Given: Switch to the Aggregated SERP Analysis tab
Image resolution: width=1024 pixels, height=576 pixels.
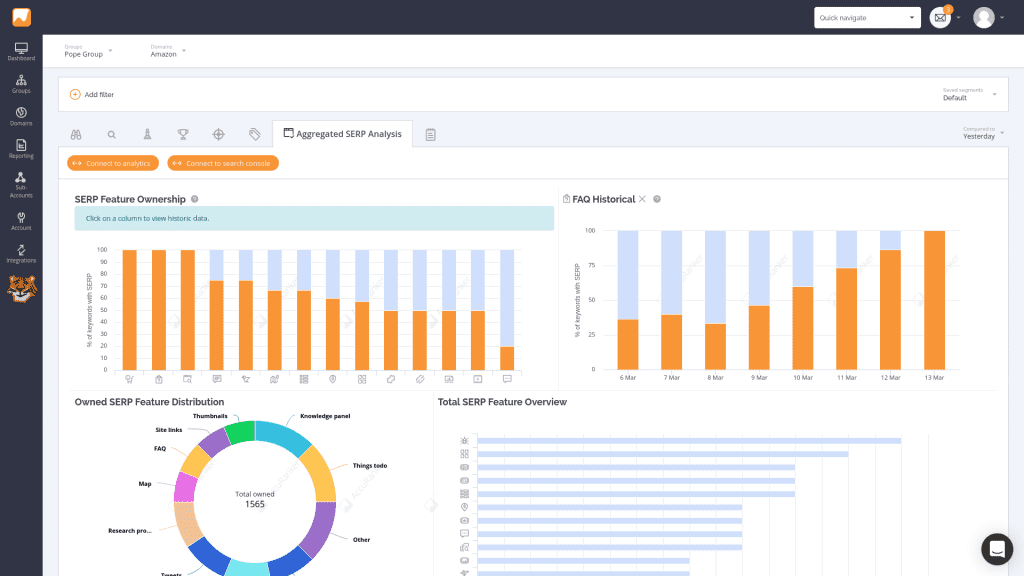Looking at the screenshot, I should [x=342, y=133].
